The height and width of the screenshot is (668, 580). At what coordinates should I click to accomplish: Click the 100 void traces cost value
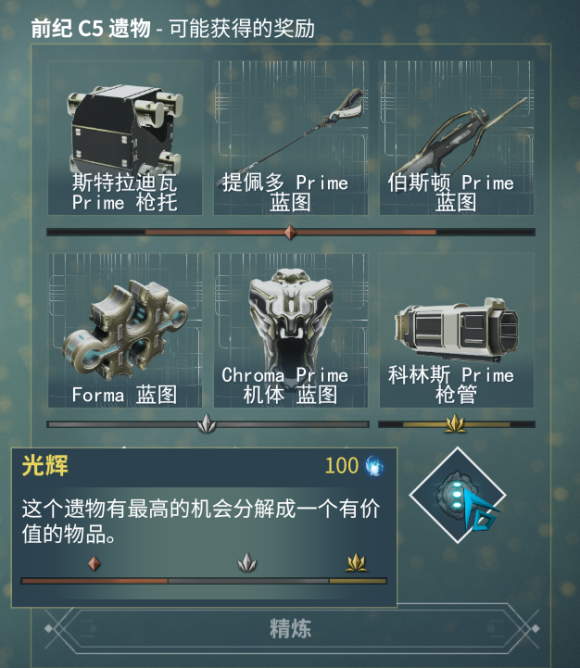tap(341, 466)
